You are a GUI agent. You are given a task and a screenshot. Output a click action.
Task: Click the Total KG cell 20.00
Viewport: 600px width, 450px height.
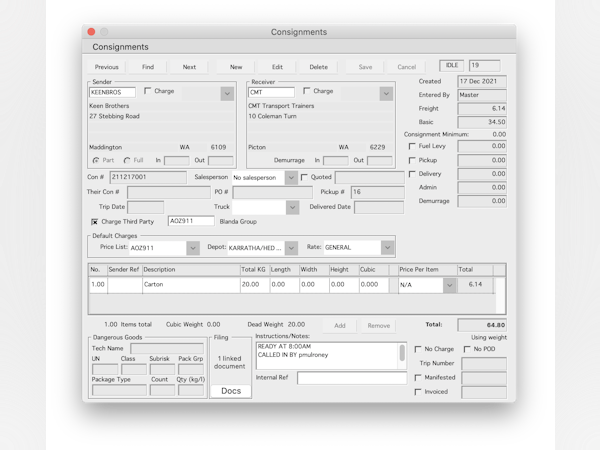click(255, 284)
